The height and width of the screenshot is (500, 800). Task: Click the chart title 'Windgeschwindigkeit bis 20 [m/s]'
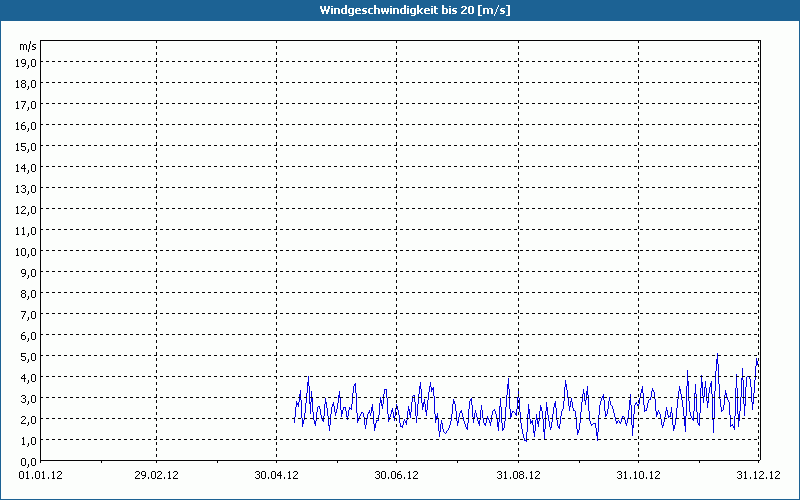(x=400, y=10)
